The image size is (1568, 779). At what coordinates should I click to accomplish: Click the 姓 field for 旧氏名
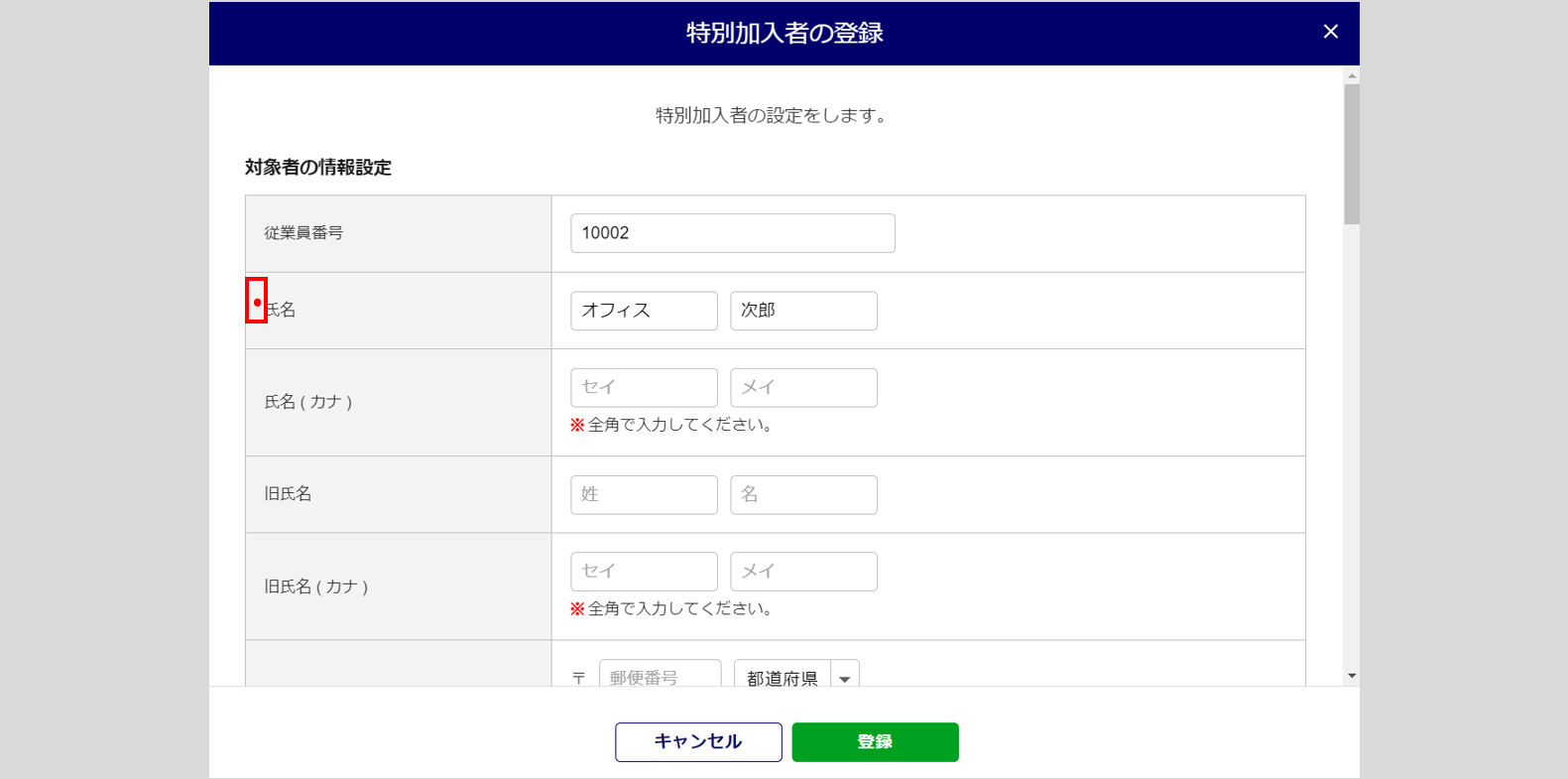644,494
